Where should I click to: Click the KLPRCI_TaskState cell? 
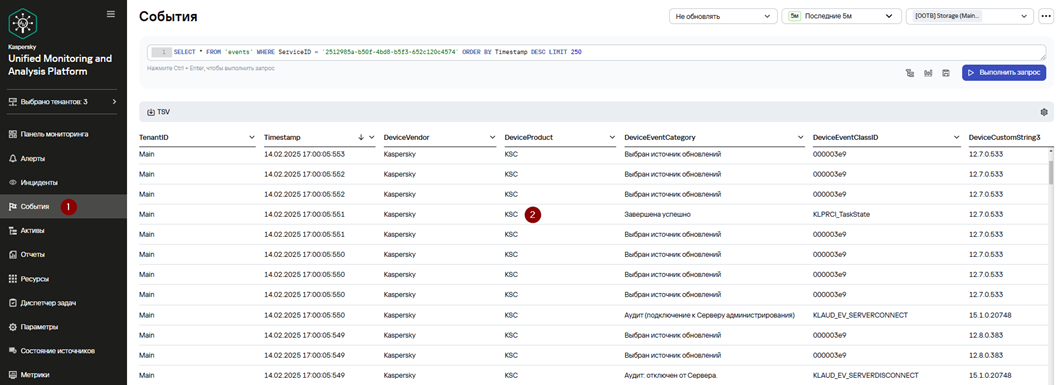tap(841, 214)
